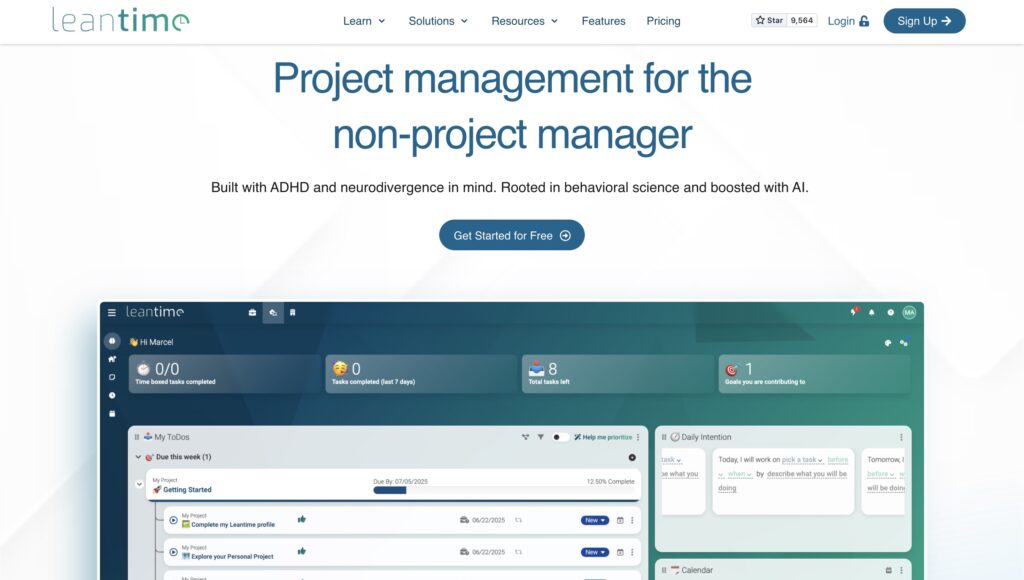Open the My ToDos widget kebab menu

pos(638,437)
